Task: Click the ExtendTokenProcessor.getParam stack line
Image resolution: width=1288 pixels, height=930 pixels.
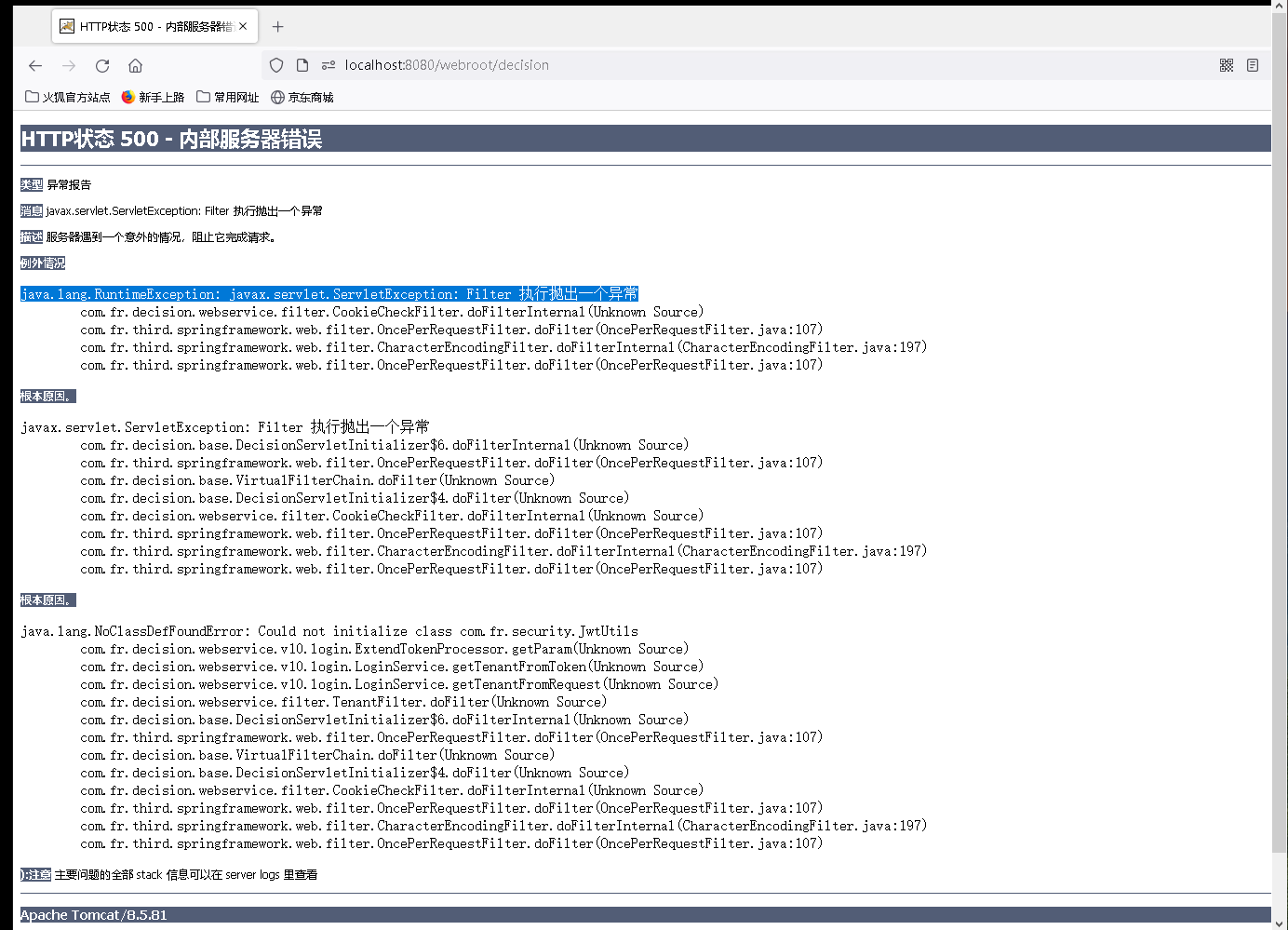Action: click(384, 649)
